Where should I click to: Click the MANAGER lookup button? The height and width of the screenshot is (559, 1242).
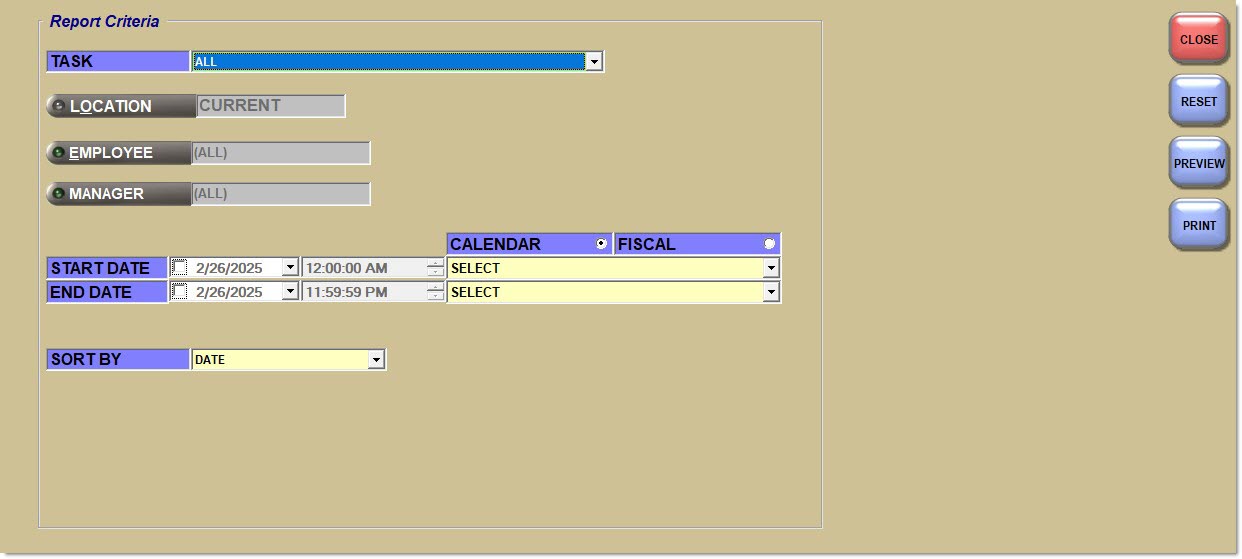[118, 194]
